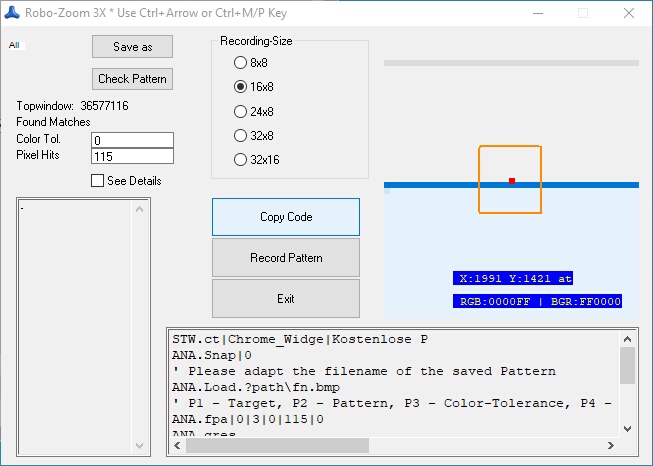The image size is (653, 466).
Task: Click the Robo-Zoom app icon in title bar
Action: pyautogui.click(x=12, y=14)
